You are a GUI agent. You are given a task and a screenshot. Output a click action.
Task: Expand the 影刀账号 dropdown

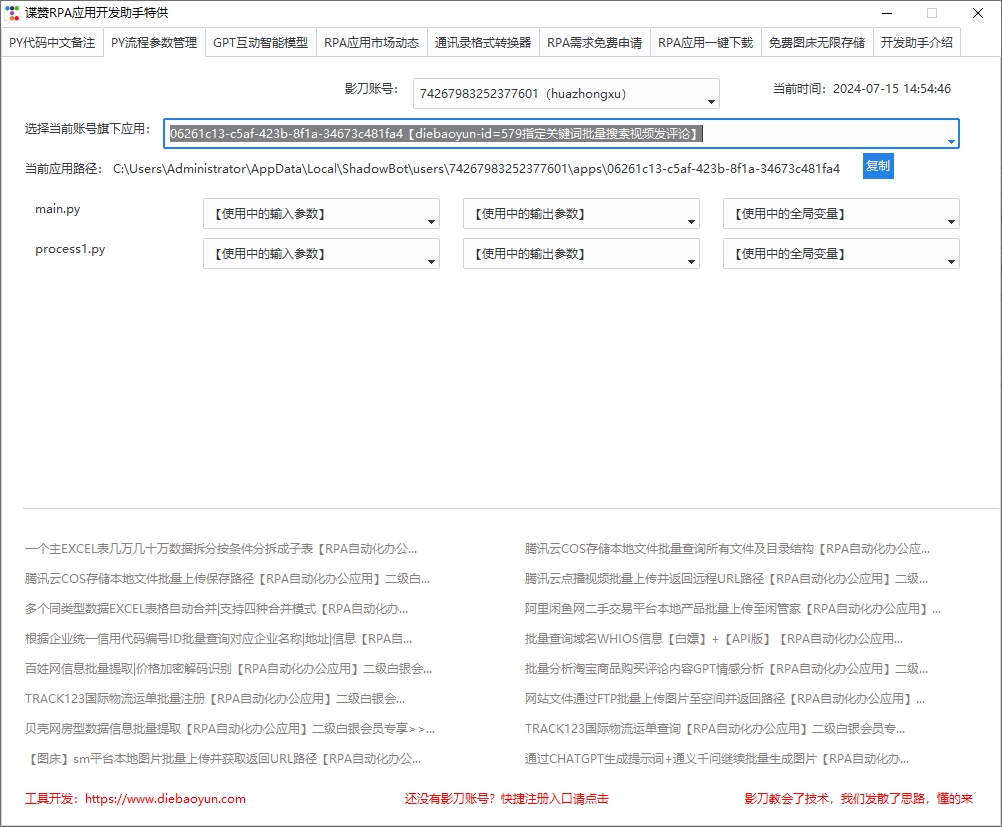click(566, 94)
